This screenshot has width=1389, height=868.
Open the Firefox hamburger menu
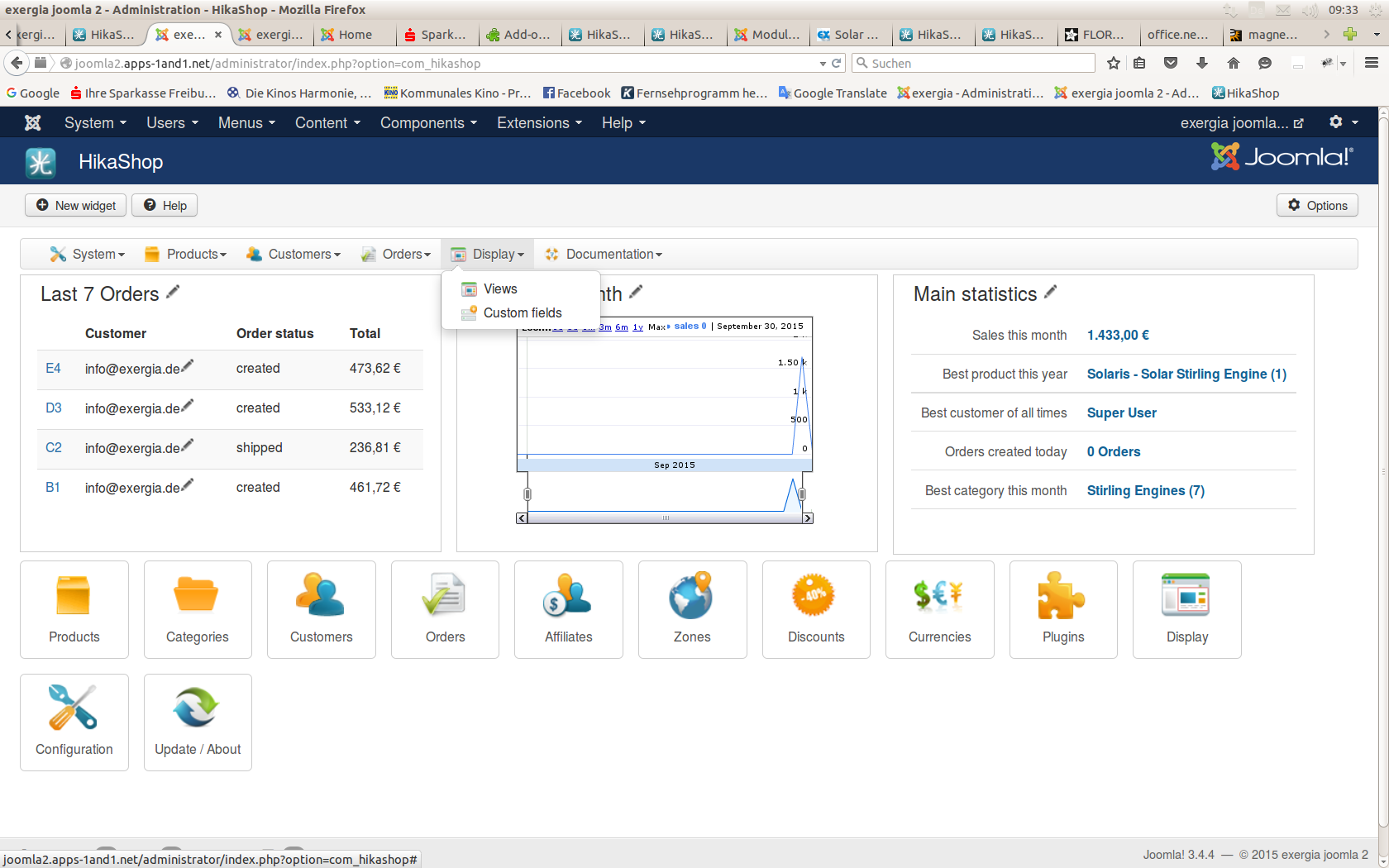1372,63
